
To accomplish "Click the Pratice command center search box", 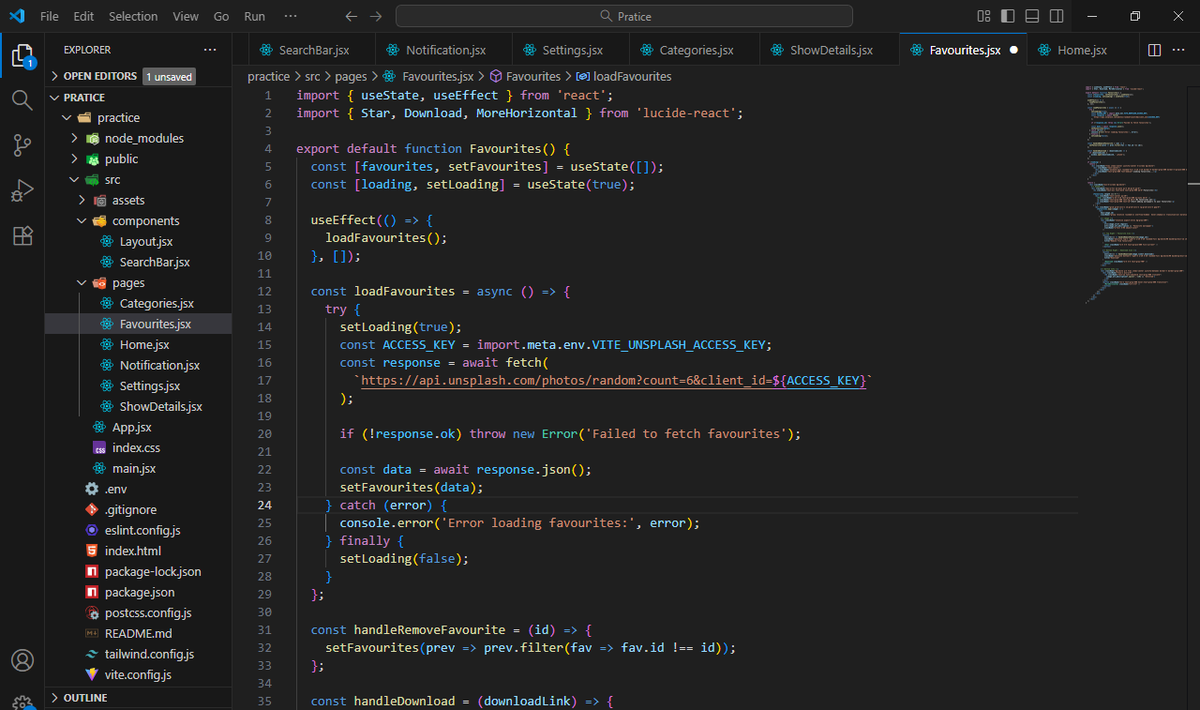I will click(x=624, y=16).
